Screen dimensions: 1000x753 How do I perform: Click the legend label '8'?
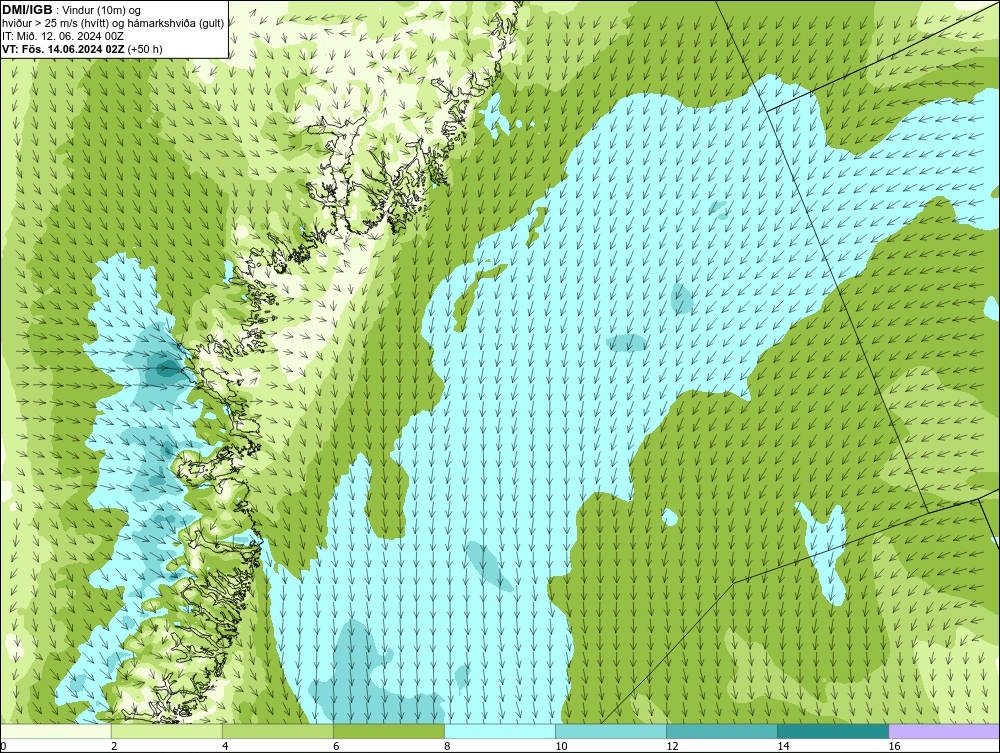tap(447, 746)
